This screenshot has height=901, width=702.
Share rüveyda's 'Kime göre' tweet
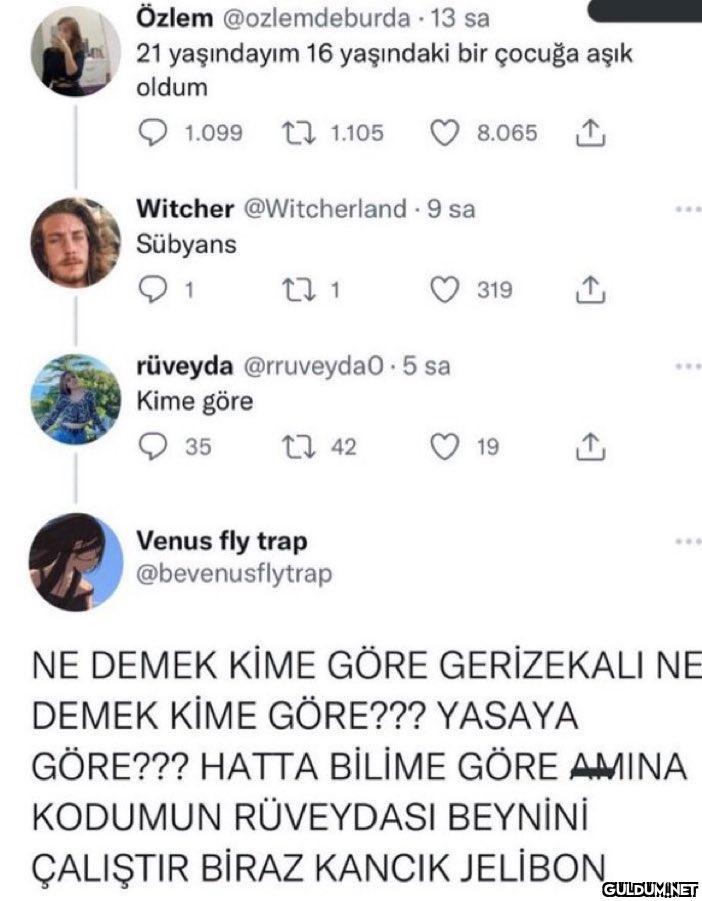(591, 446)
